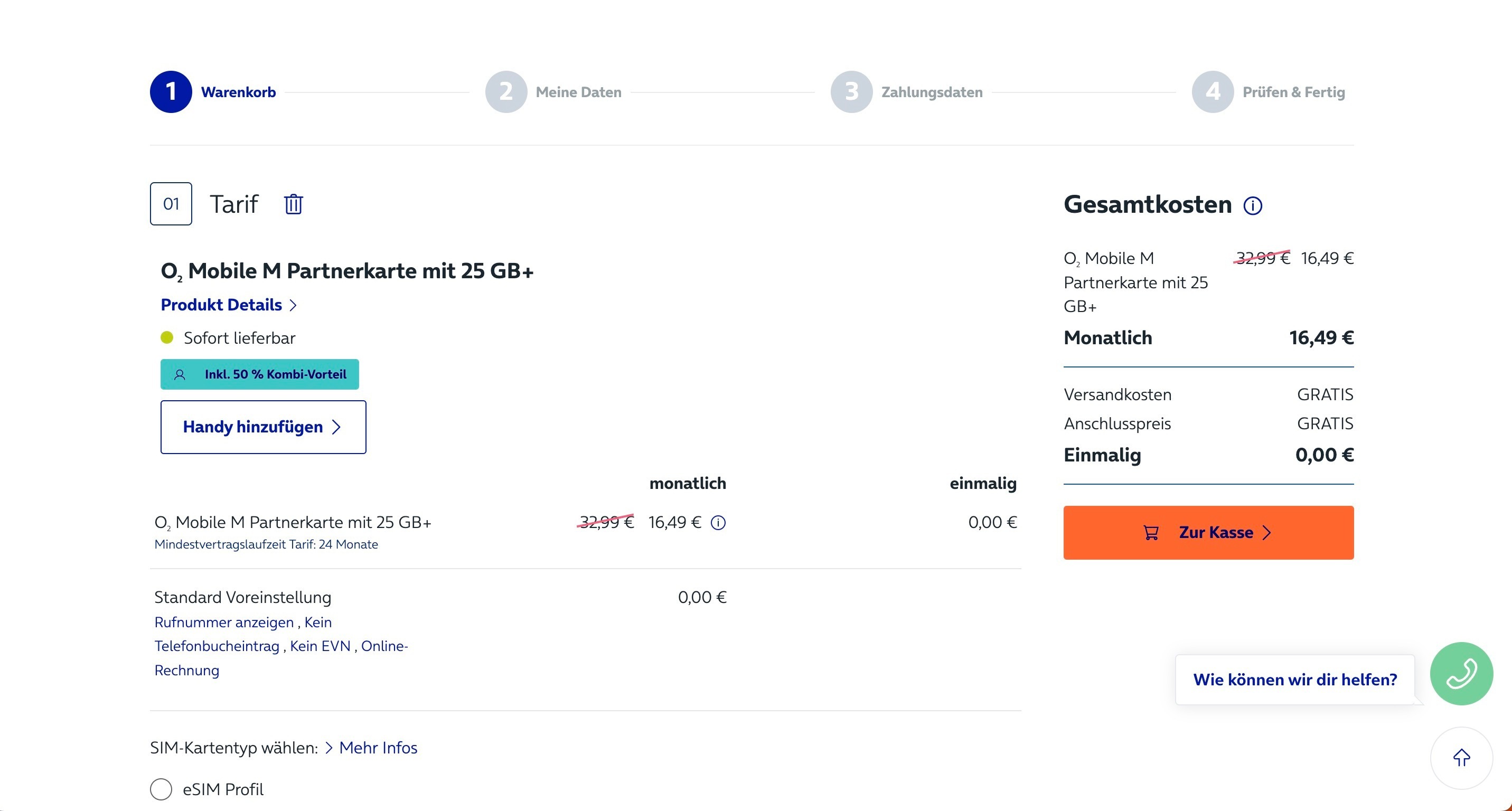
Task: Open Rufnummer anzeigen setting link
Action: pyautogui.click(x=223, y=622)
